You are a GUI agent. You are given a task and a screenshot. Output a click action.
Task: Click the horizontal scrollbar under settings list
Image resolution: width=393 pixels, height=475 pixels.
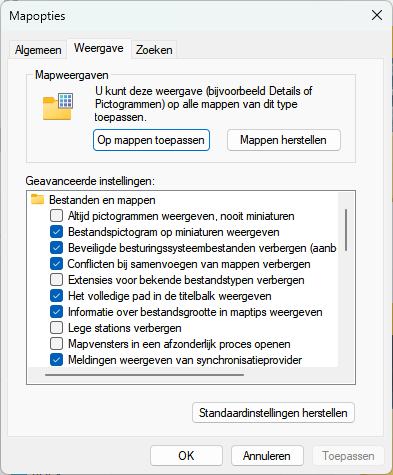(145, 375)
